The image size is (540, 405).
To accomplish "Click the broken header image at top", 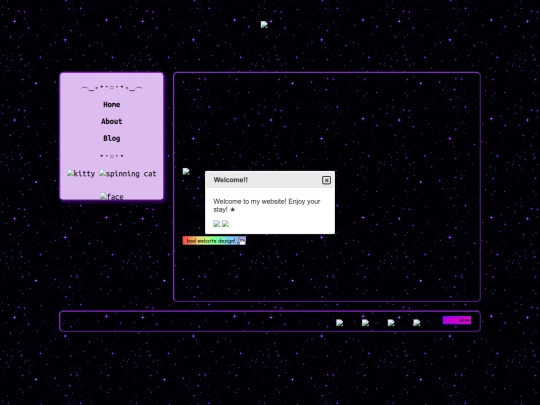I will 264,24.
